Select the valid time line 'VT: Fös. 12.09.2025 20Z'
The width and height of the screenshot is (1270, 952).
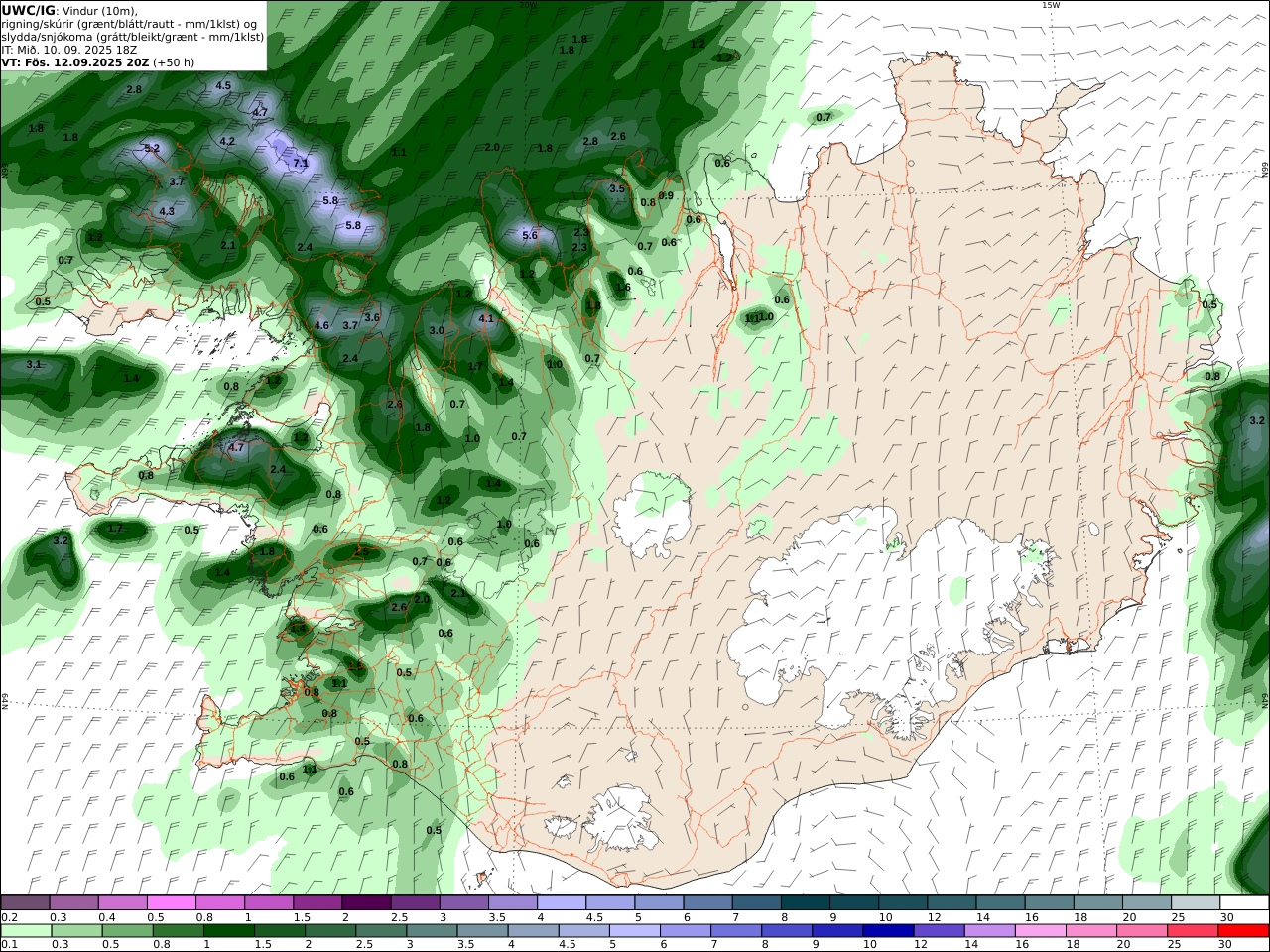click(x=74, y=61)
